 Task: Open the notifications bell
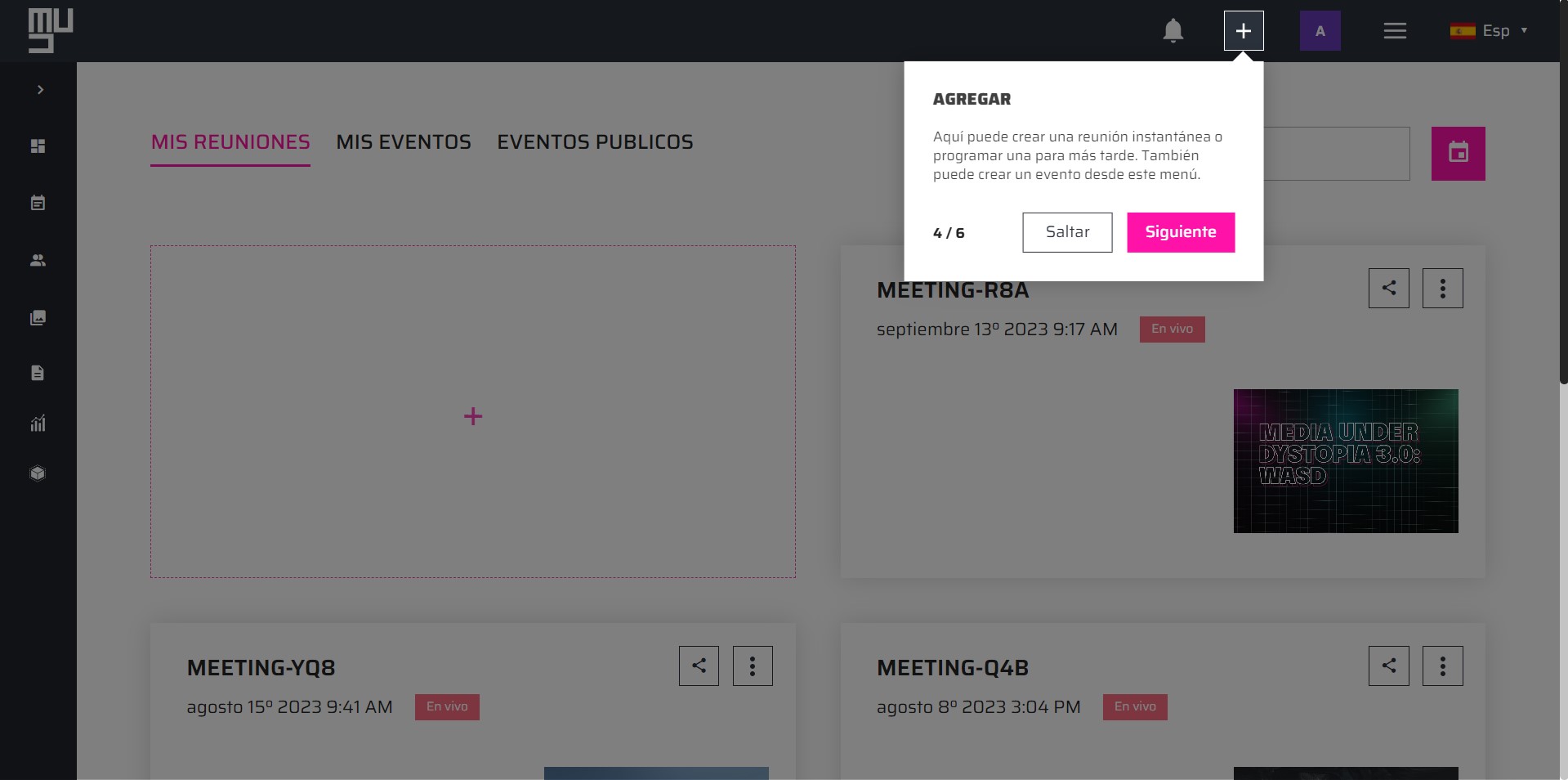point(1173,31)
